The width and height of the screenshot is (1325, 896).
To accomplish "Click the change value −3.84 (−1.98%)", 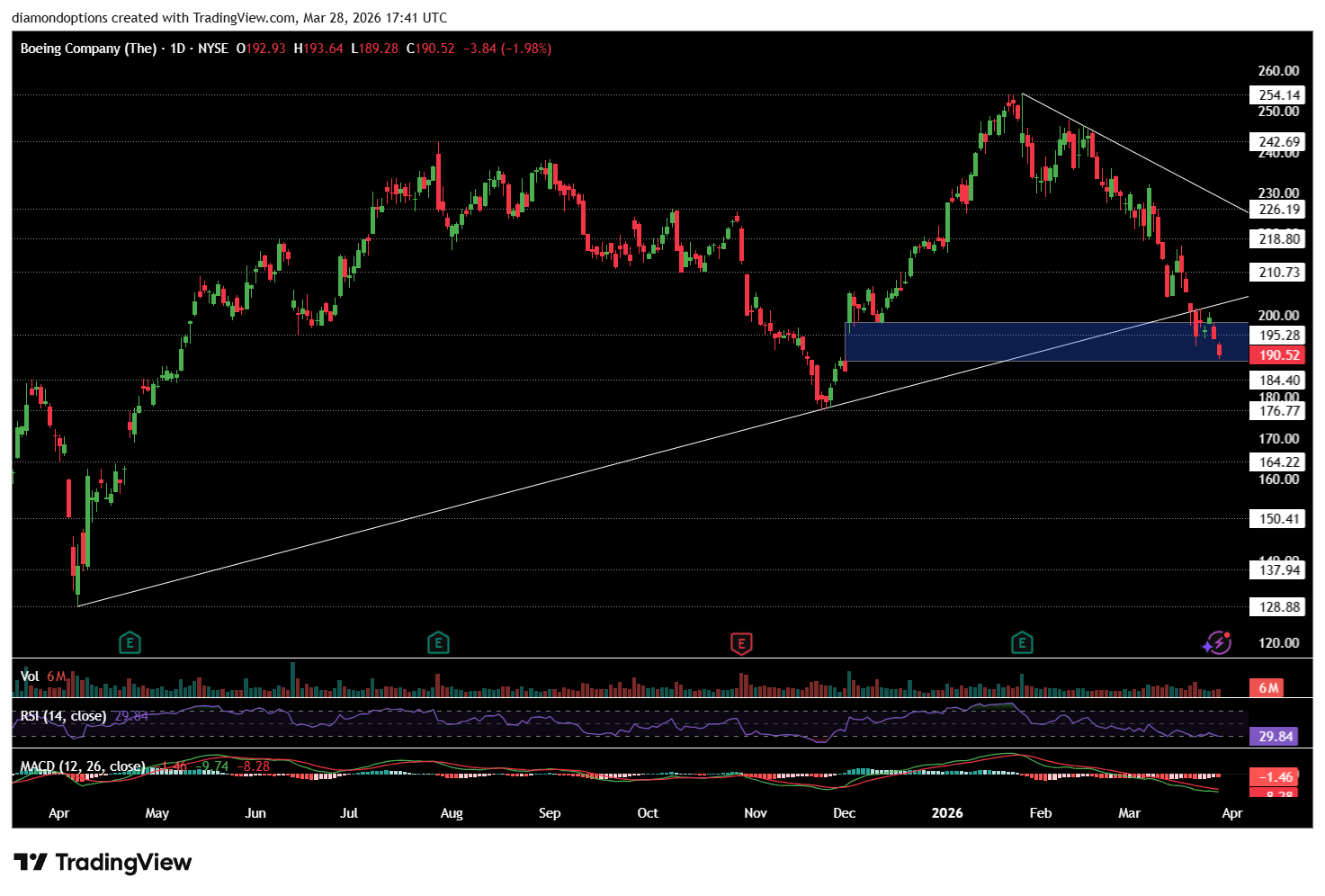I will pos(507,49).
